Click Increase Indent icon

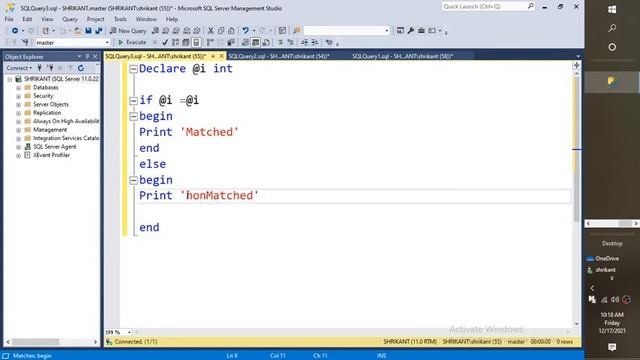(x=315, y=42)
